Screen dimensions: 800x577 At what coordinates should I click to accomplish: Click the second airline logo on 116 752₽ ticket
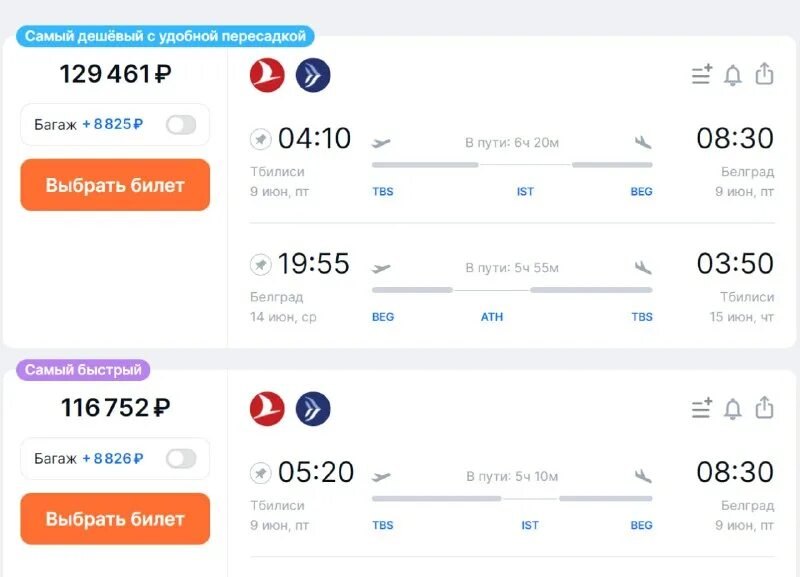(313, 408)
